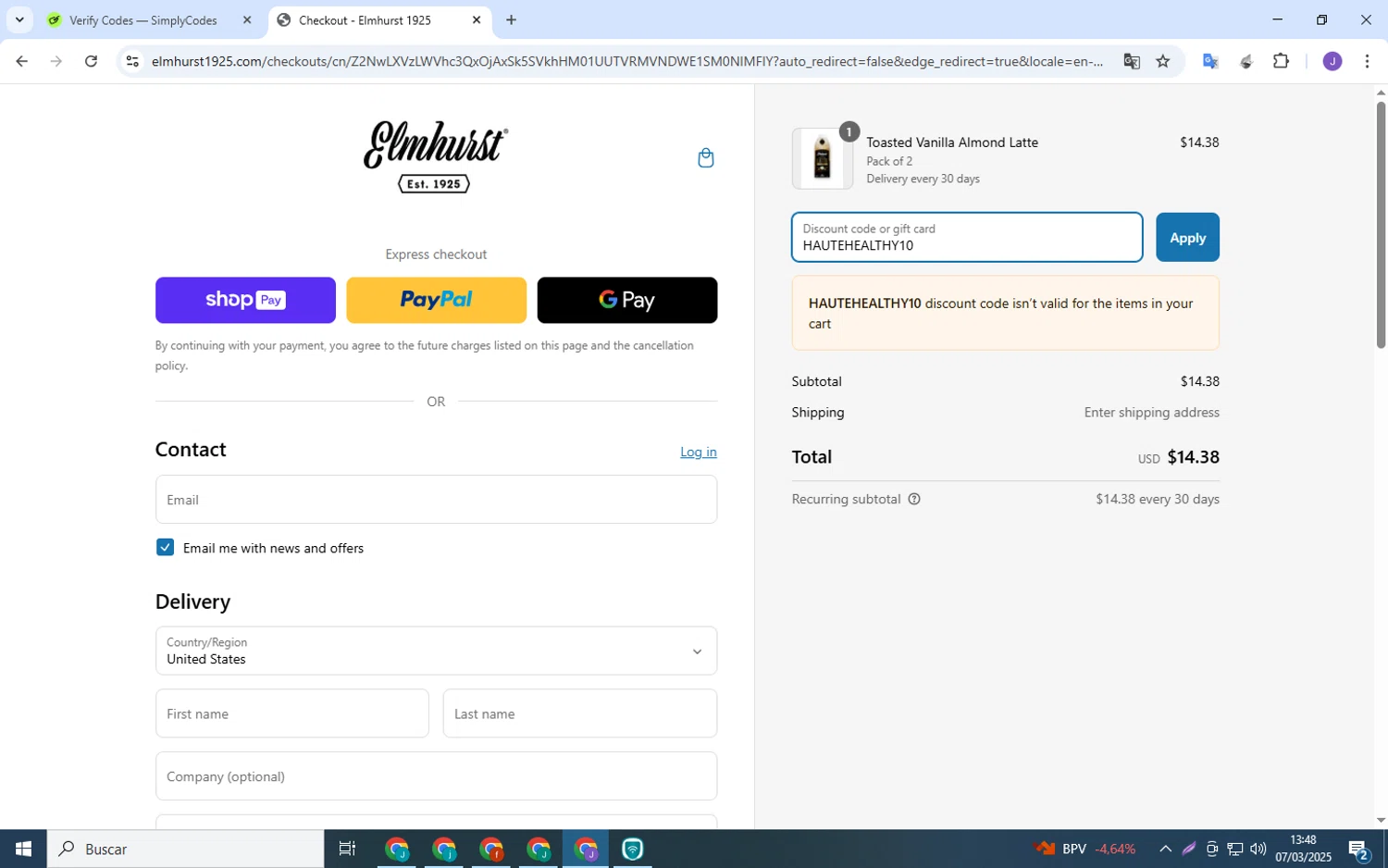This screenshot has height=868, width=1388.
Task: View site information icon in address bar
Action: click(x=132, y=61)
